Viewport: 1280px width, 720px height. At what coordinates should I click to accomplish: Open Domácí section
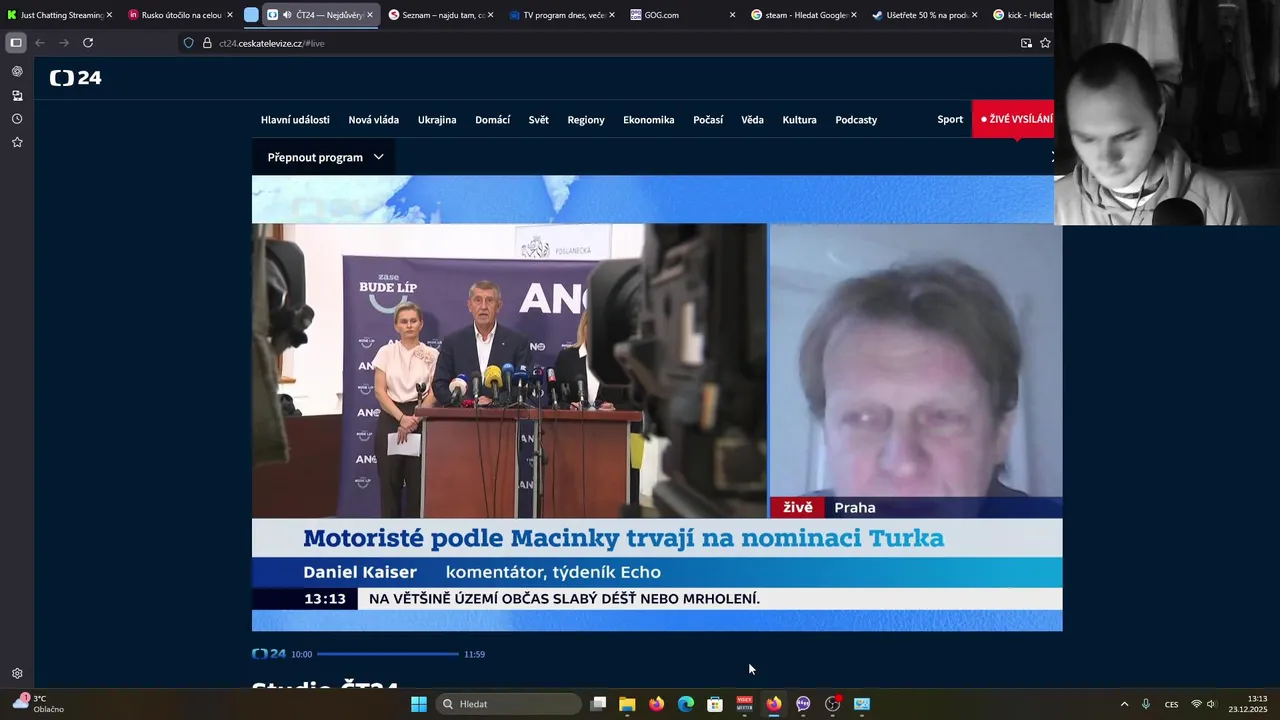click(492, 120)
